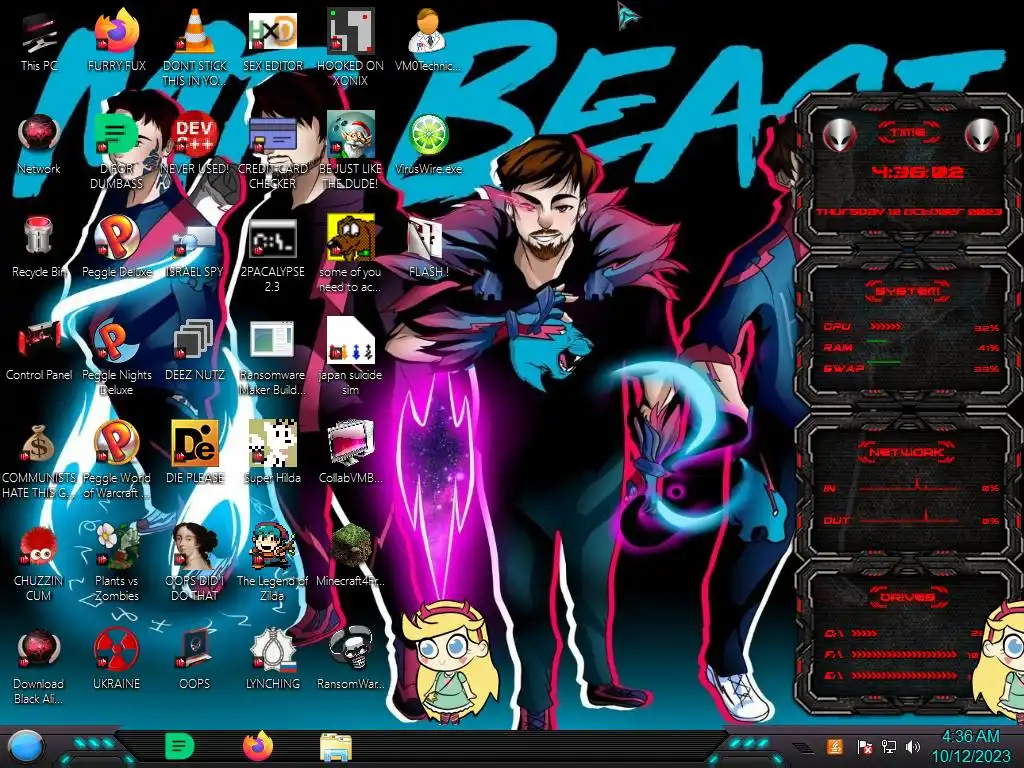Screen dimensions: 1024x768
Task: Run the VirusWire.exe lime icon
Action: pyautogui.click(x=428, y=144)
